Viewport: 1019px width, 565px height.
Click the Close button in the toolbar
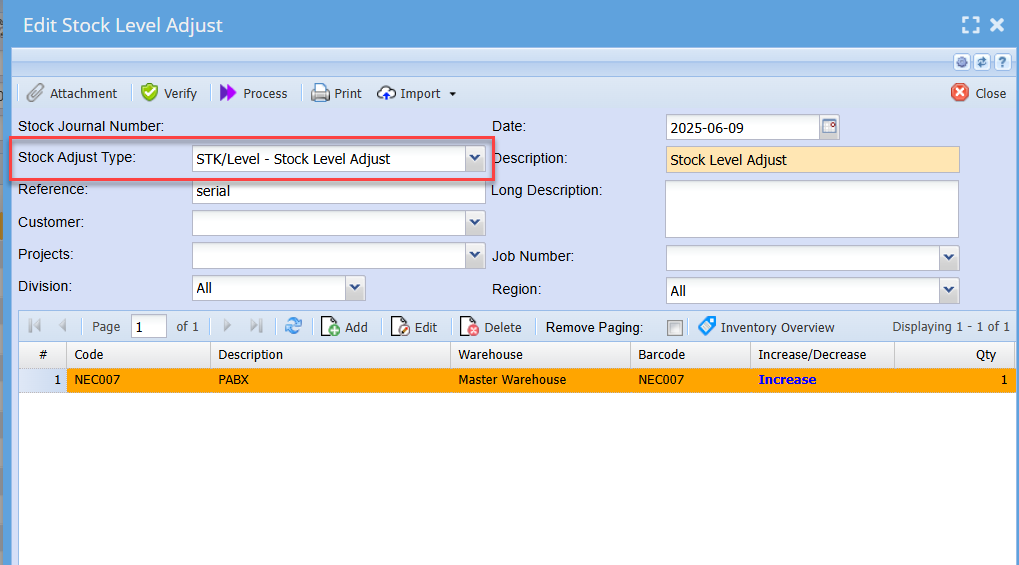coord(978,93)
